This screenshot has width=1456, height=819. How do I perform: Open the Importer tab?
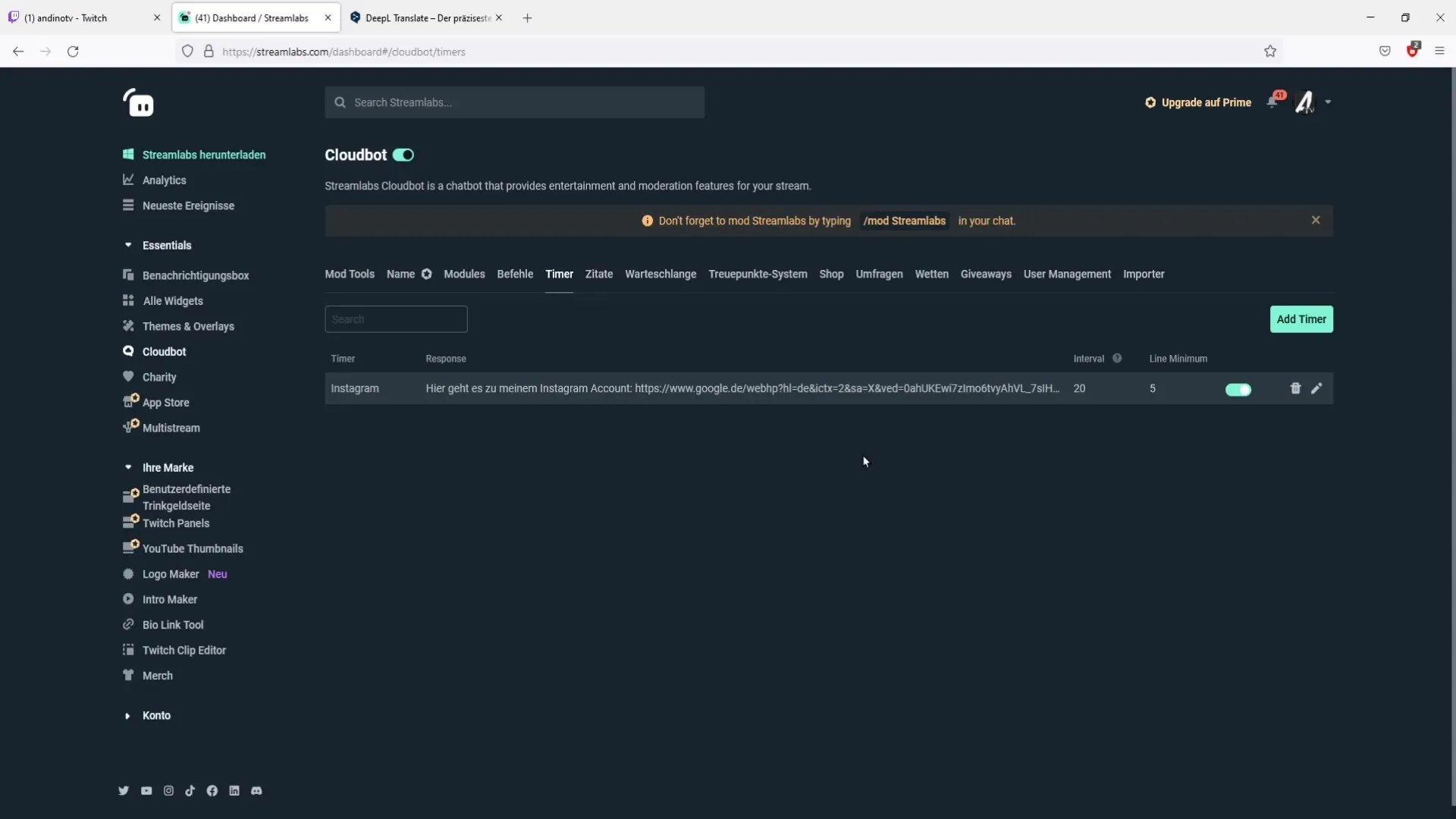(x=1144, y=275)
